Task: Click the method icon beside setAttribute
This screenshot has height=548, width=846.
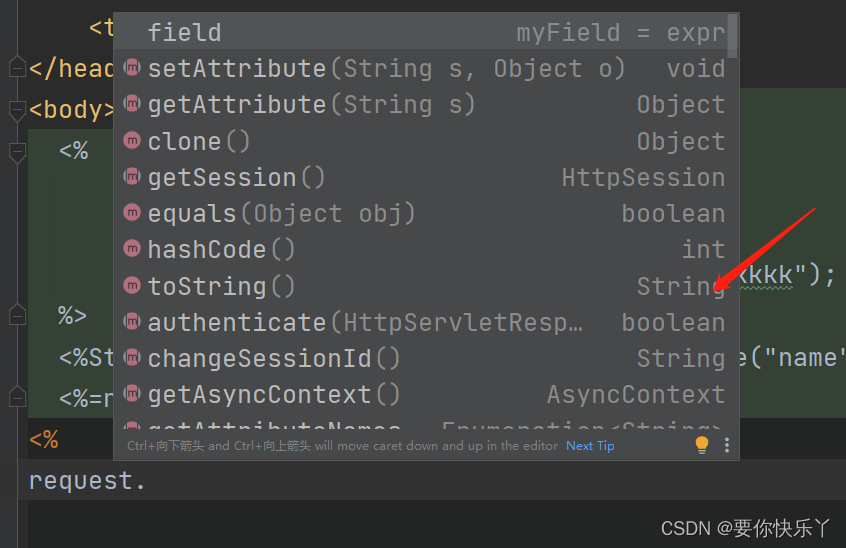Action: coord(131,68)
